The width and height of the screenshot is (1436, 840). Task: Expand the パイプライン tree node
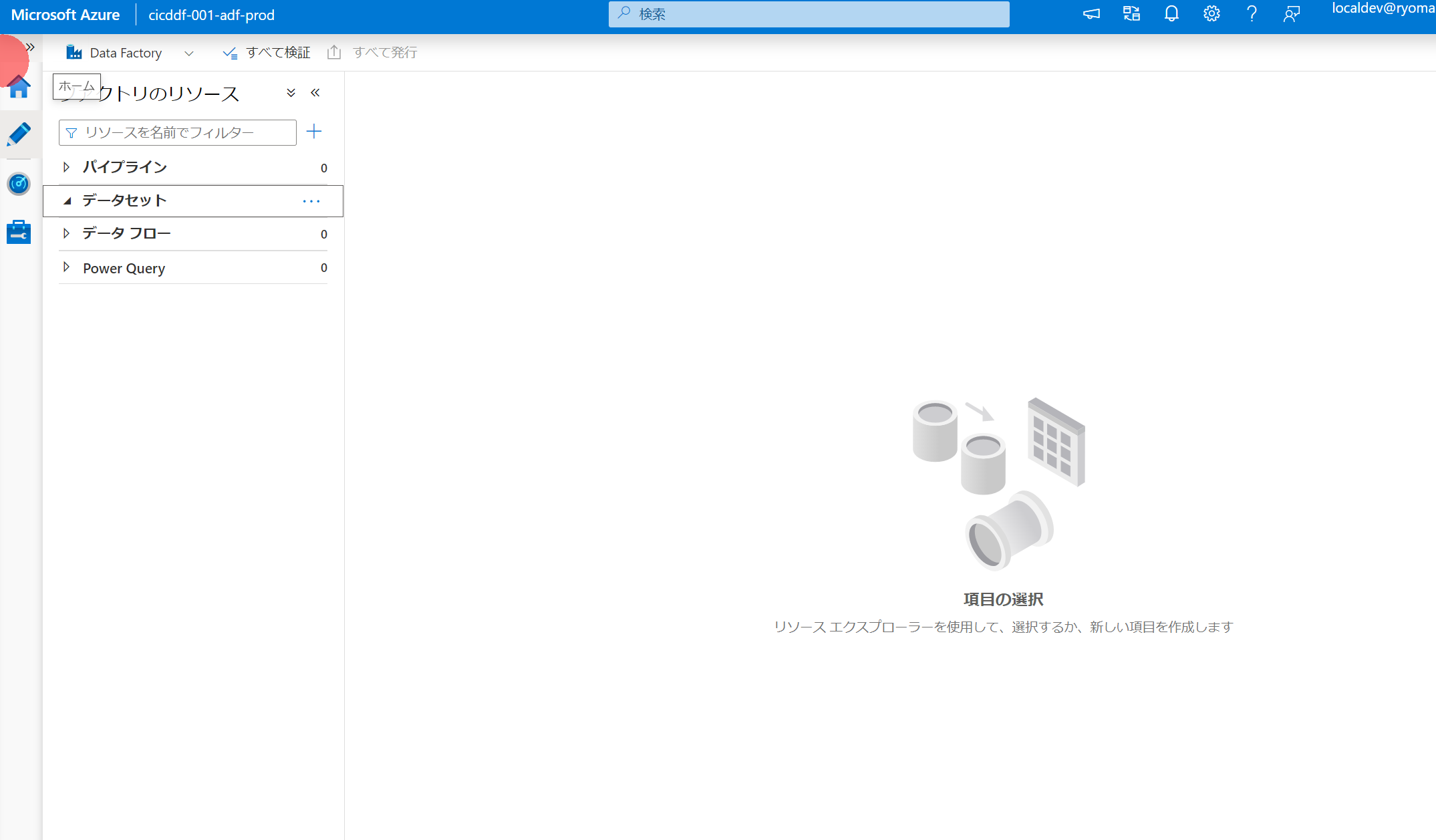click(x=66, y=167)
